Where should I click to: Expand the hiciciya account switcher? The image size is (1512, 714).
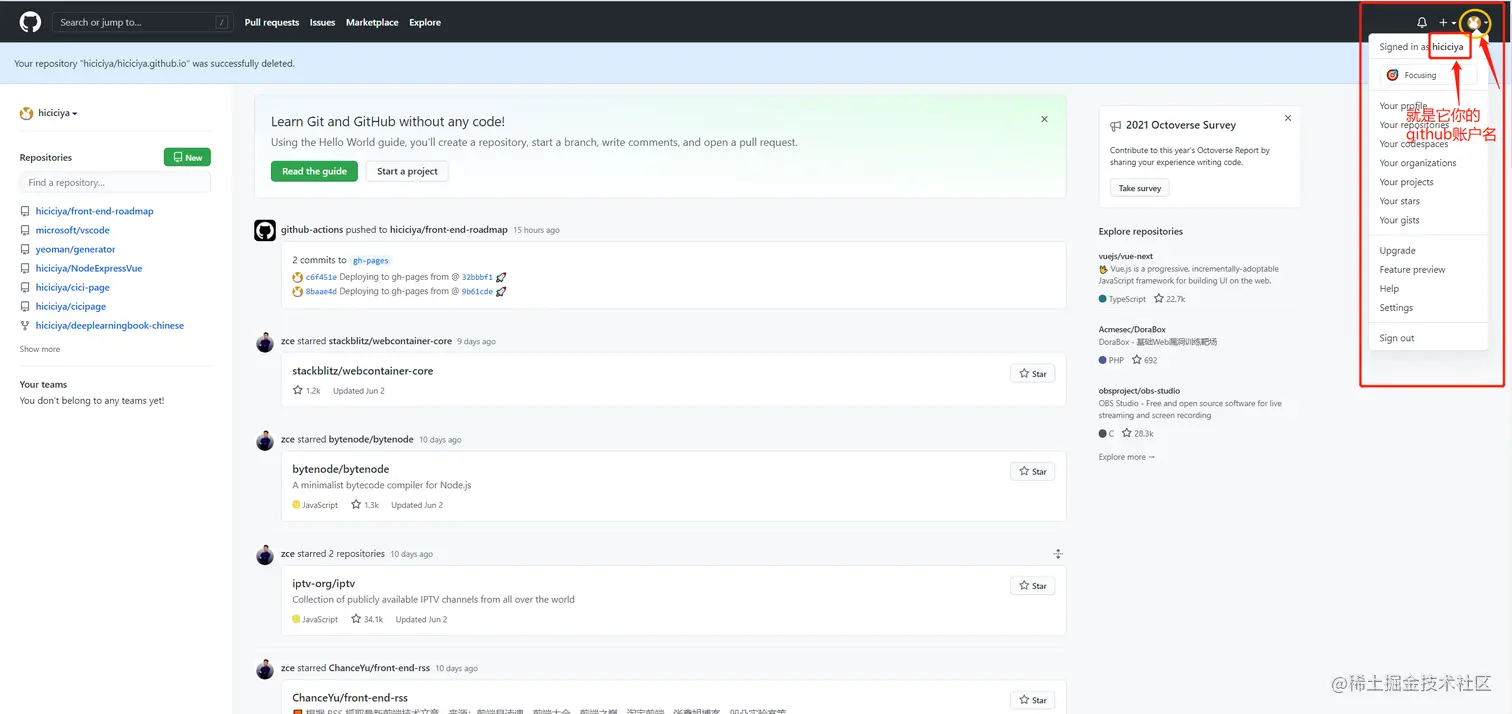[49, 113]
